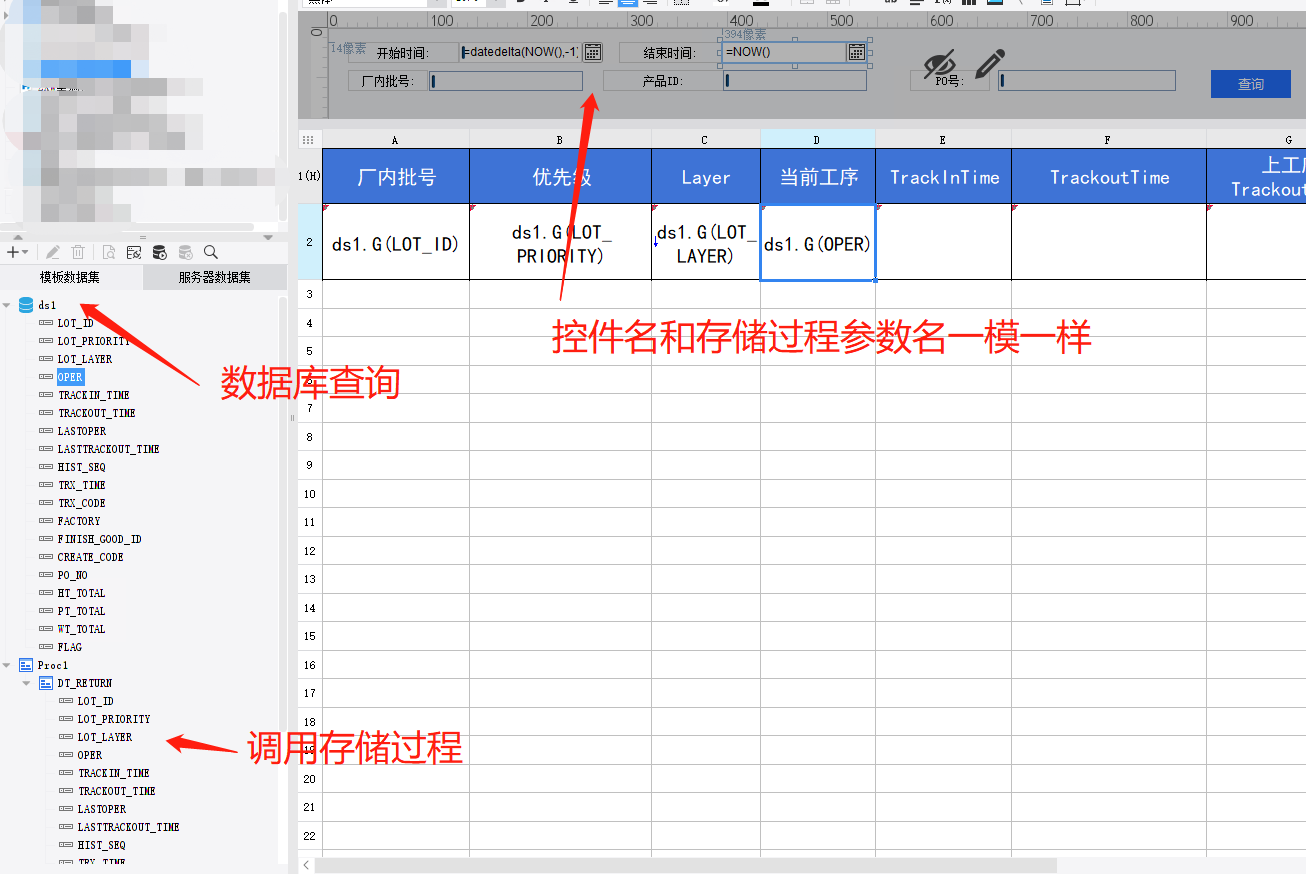Click the 产品ID input field
1306x874 pixels.
795,81
